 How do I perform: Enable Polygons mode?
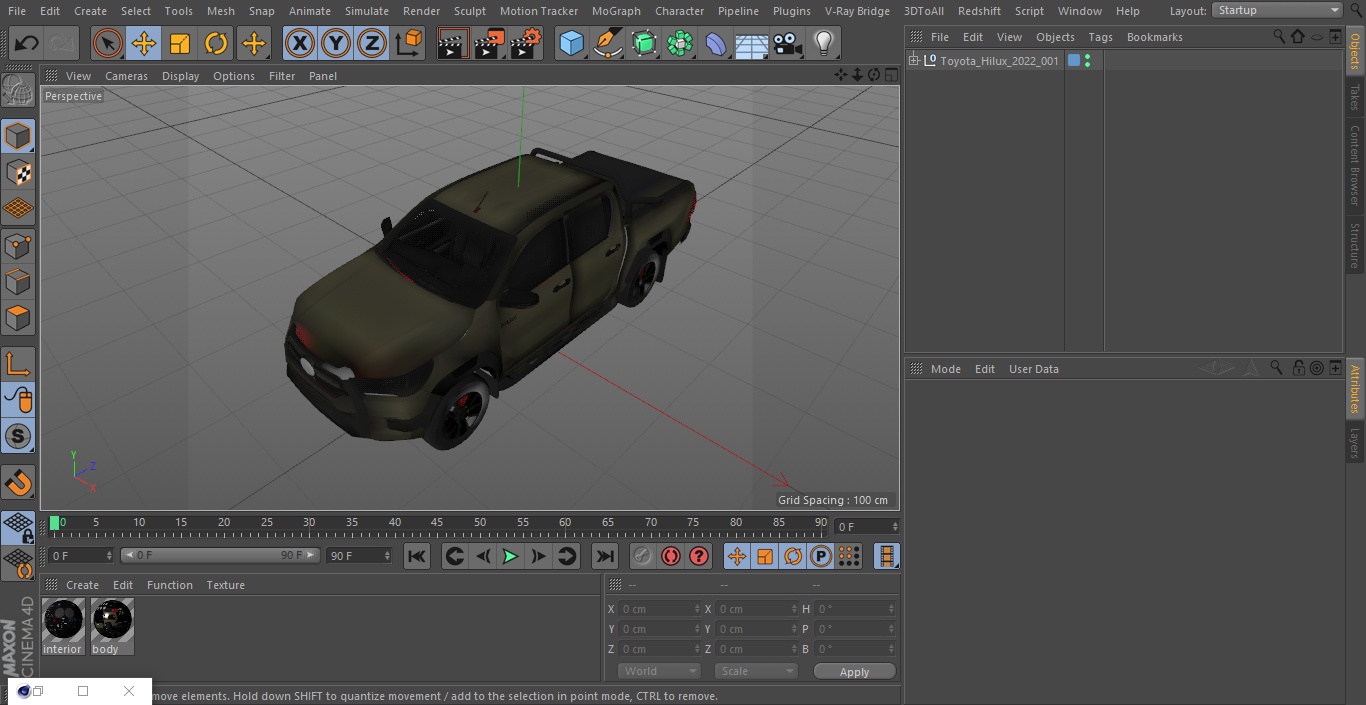tap(18, 318)
